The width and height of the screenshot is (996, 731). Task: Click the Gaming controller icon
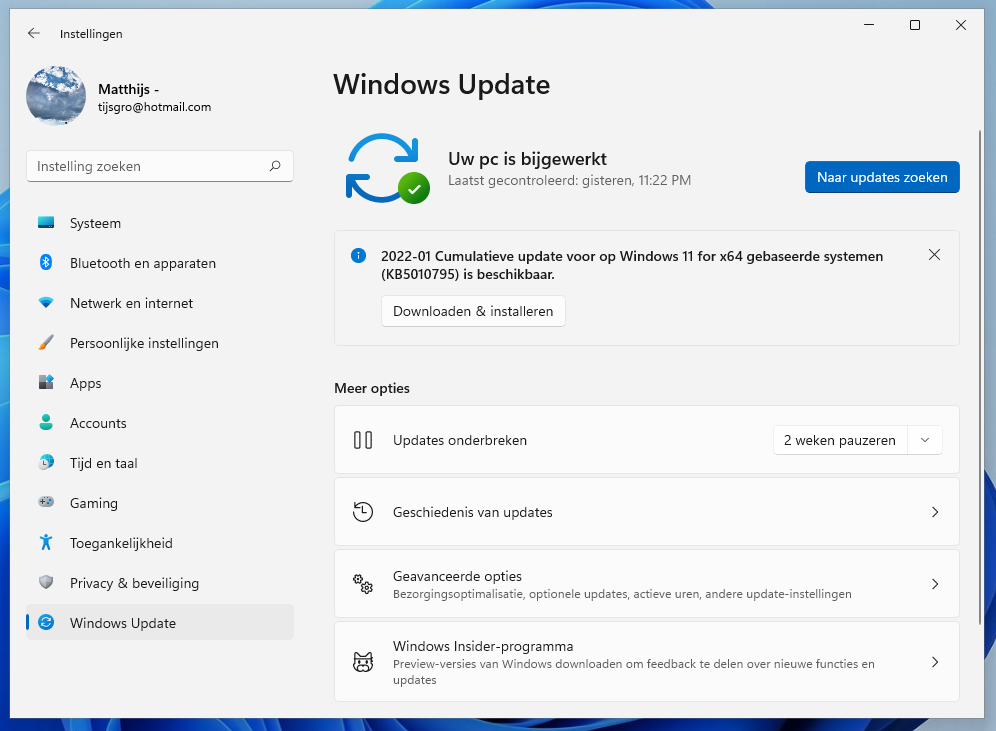[46, 503]
